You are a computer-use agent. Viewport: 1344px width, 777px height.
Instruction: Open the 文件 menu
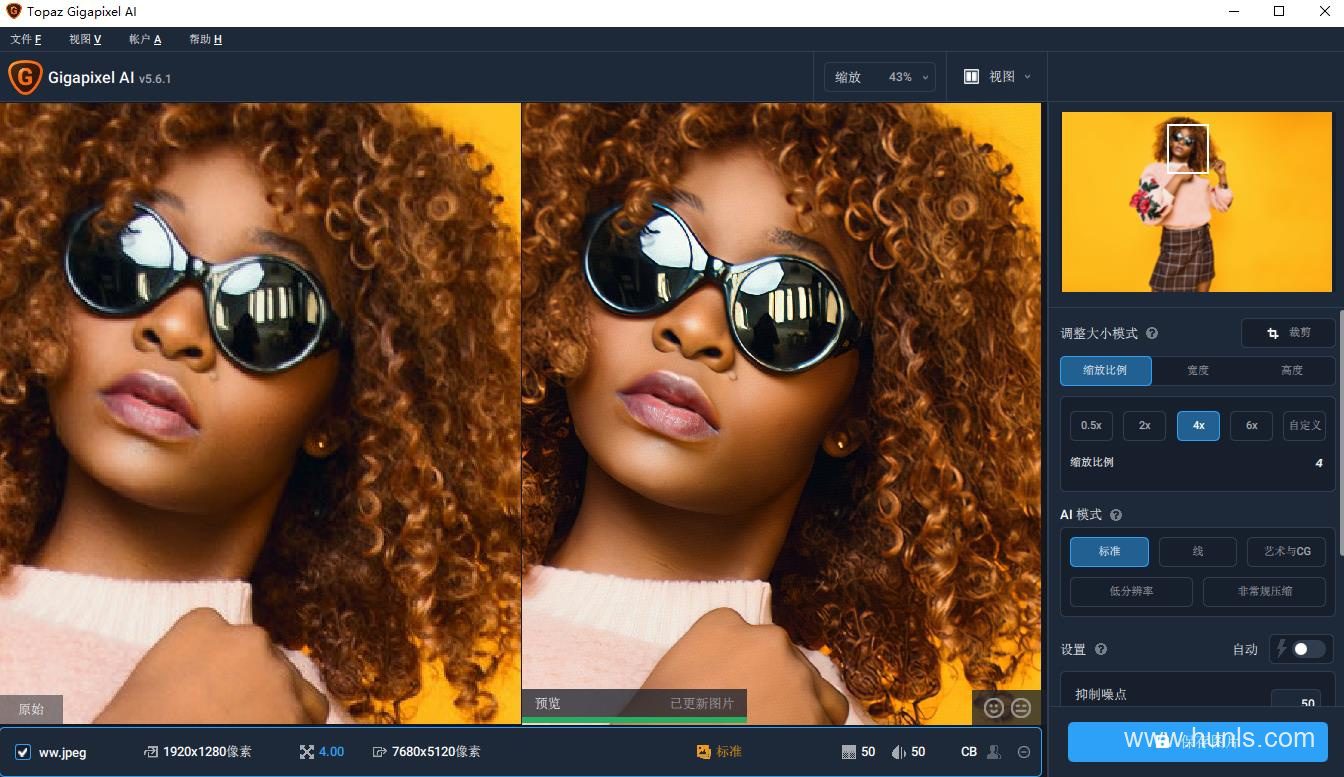pos(26,39)
